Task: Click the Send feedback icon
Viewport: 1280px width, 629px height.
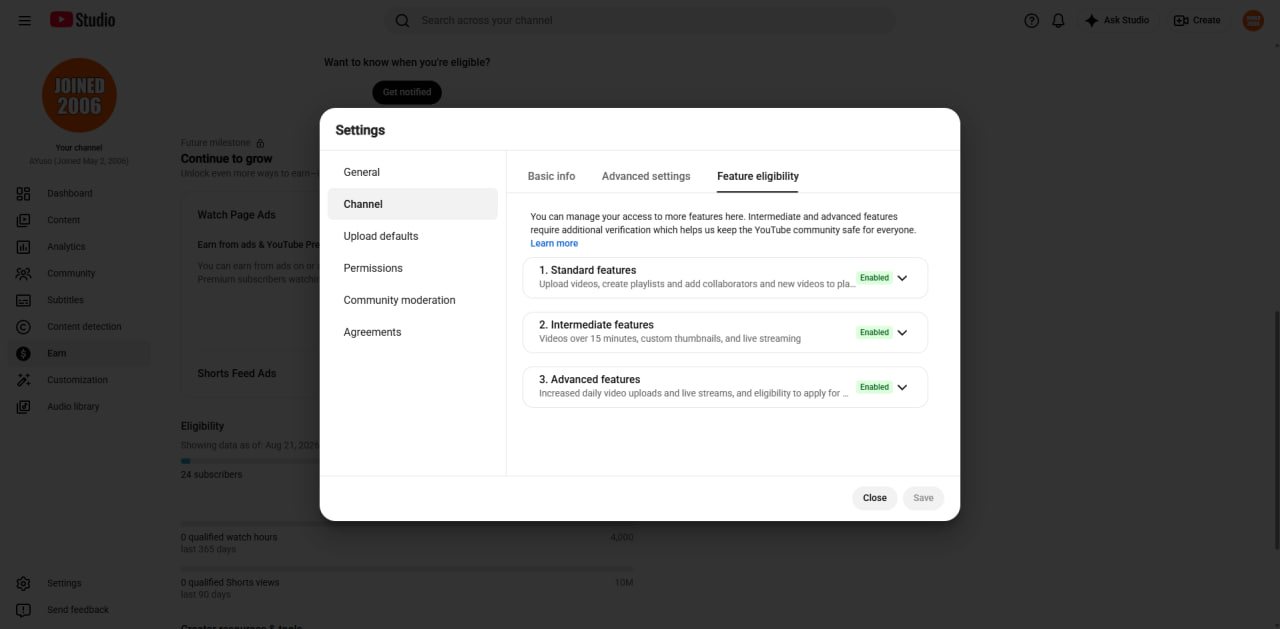Action: point(24,609)
